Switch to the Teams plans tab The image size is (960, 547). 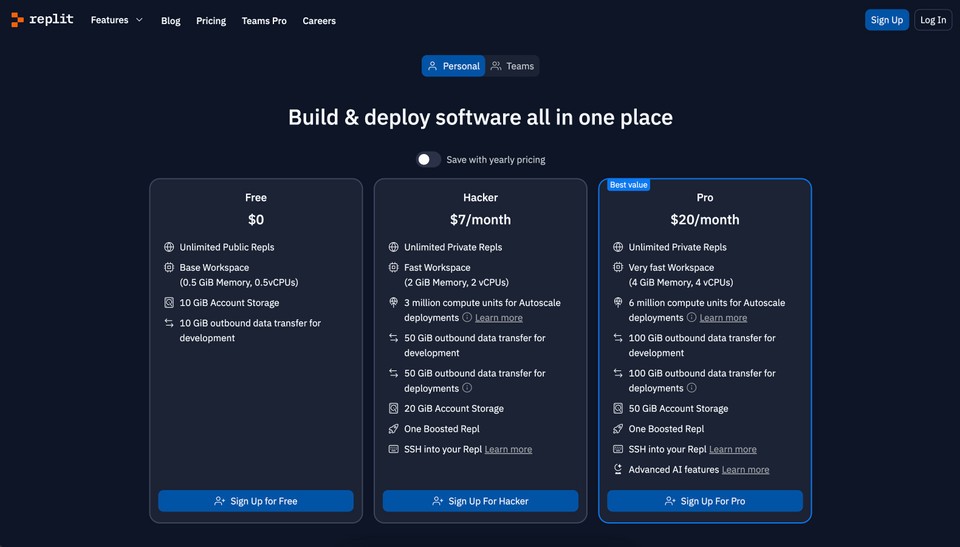512,66
